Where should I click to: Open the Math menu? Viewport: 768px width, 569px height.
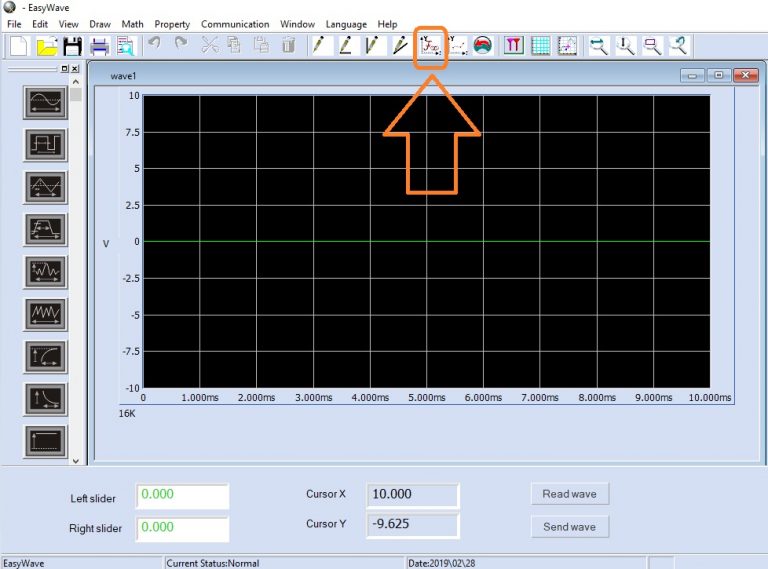[x=132, y=24]
